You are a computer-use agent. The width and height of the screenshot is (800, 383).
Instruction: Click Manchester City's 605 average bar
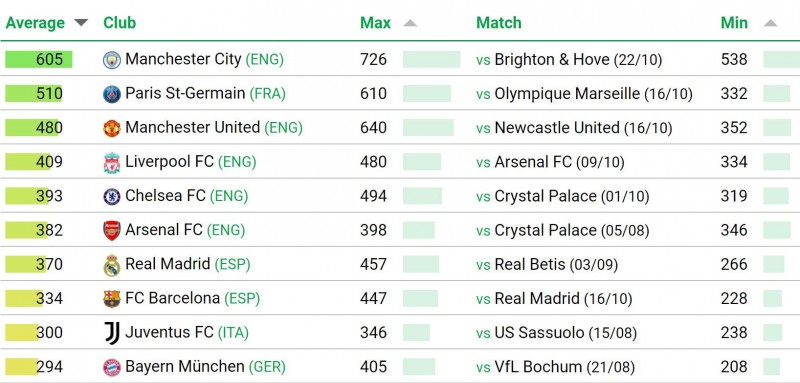pos(39,59)
